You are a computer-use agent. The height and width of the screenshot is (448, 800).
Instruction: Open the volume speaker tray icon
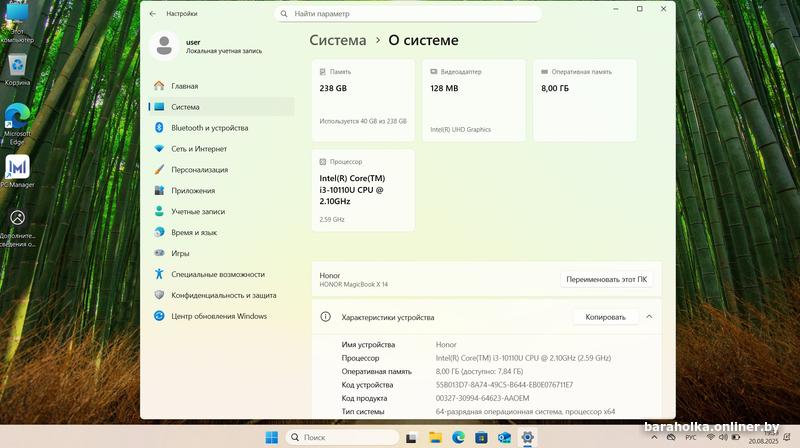(x=723, y=437)
